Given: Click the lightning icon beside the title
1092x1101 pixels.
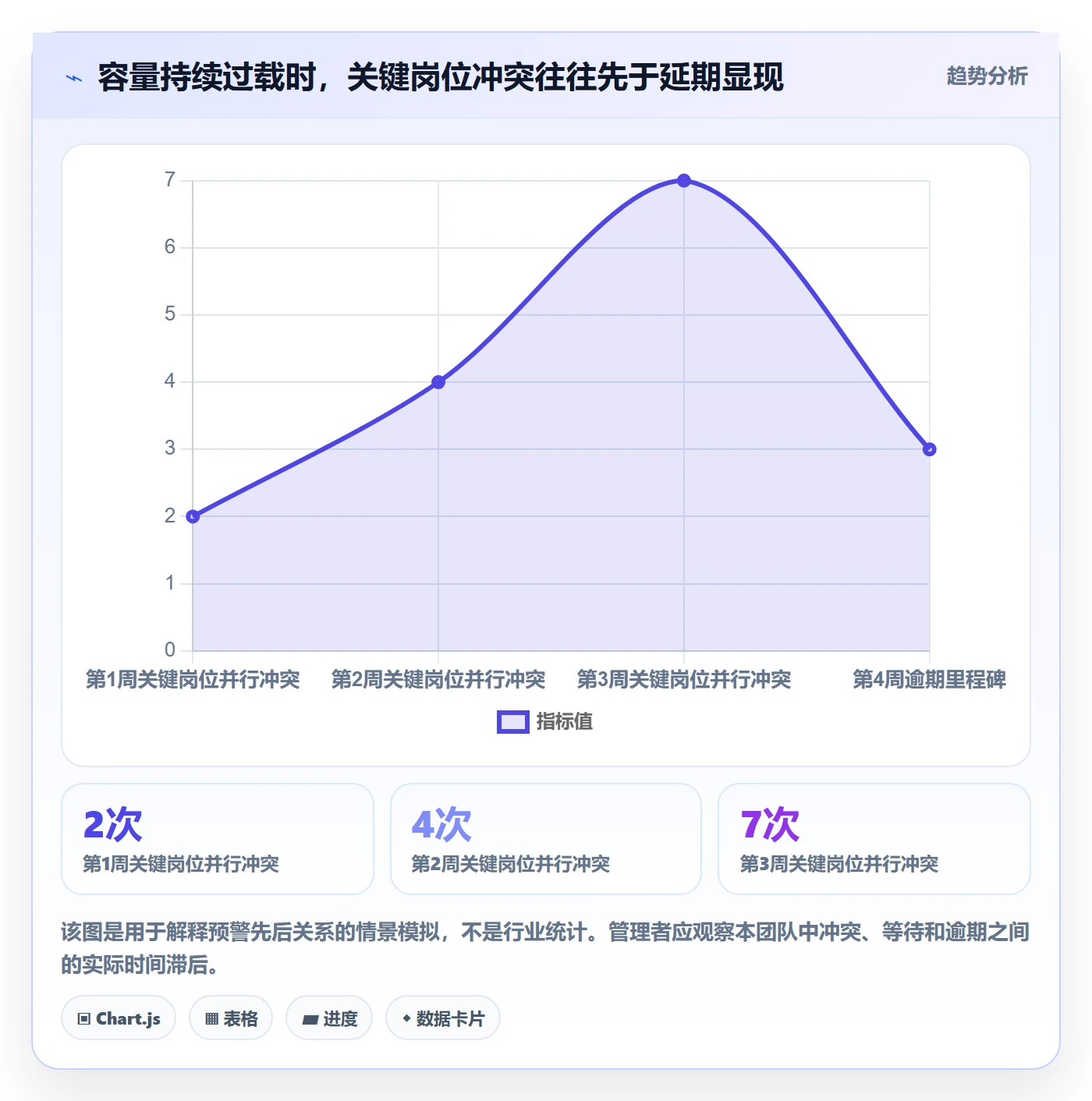Looking at the screenshot, I should pyautogui.click(x=74, y=78).
